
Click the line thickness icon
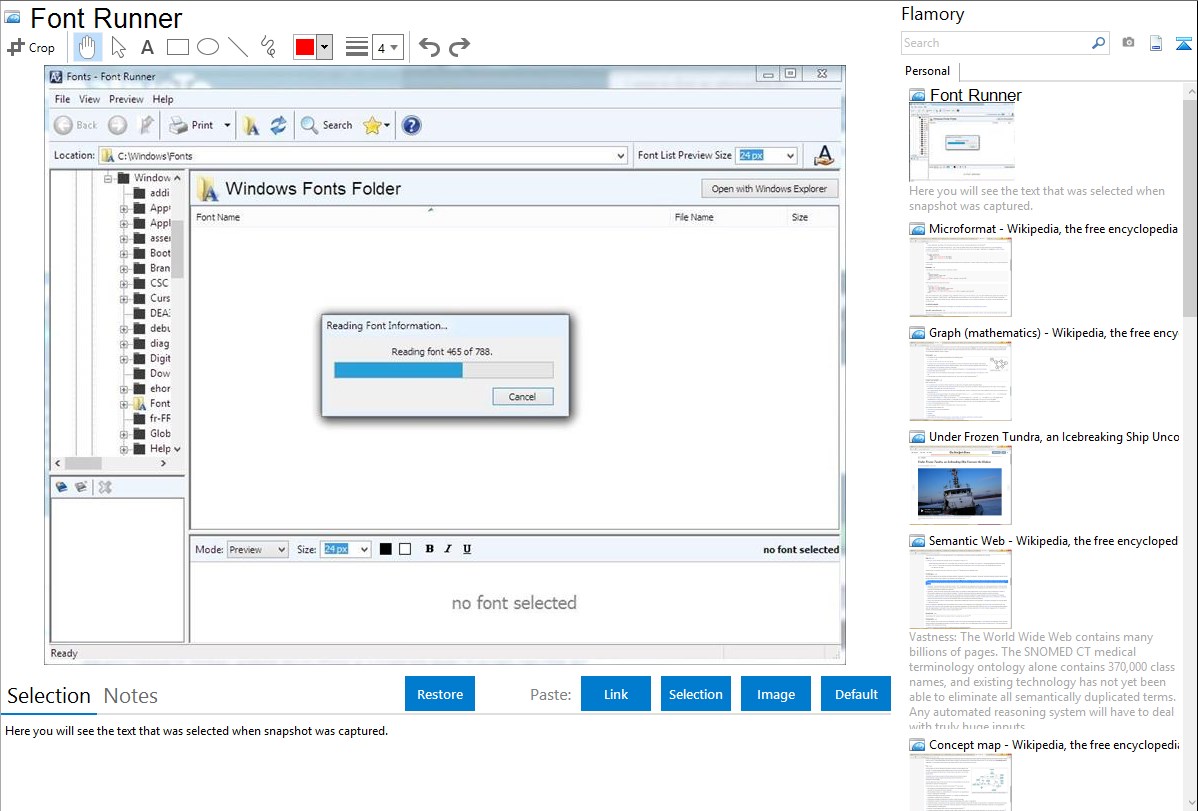pos(356,47)
